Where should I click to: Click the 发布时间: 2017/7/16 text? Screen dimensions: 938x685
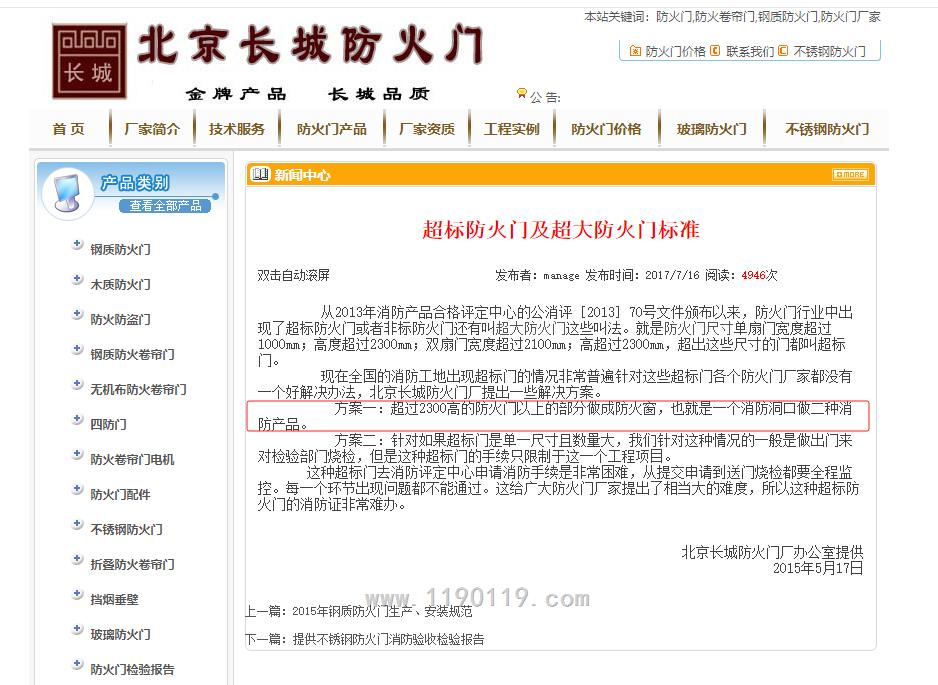[x=642, y=275]
